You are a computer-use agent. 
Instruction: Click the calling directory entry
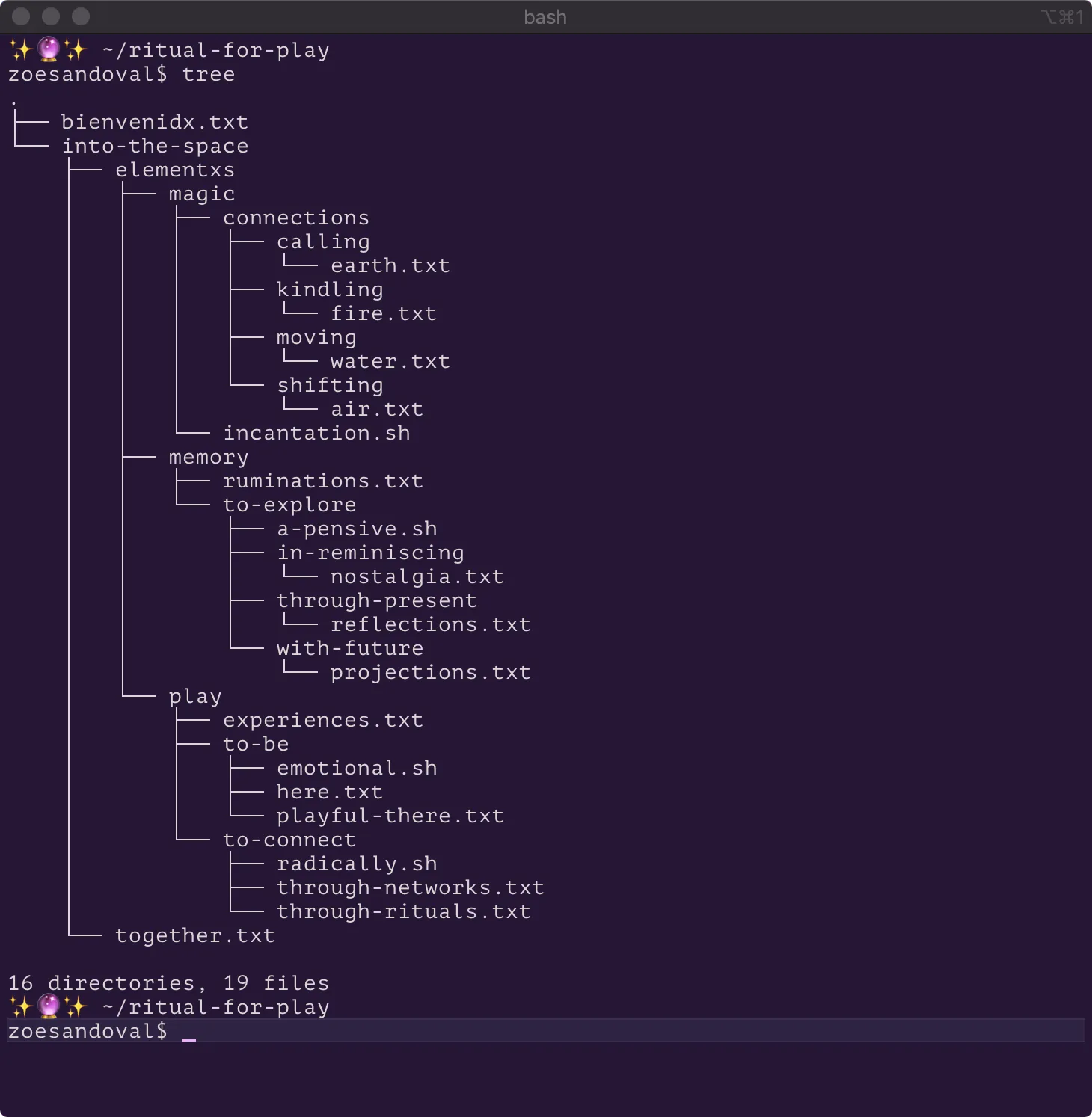click(x=323, y=242)
